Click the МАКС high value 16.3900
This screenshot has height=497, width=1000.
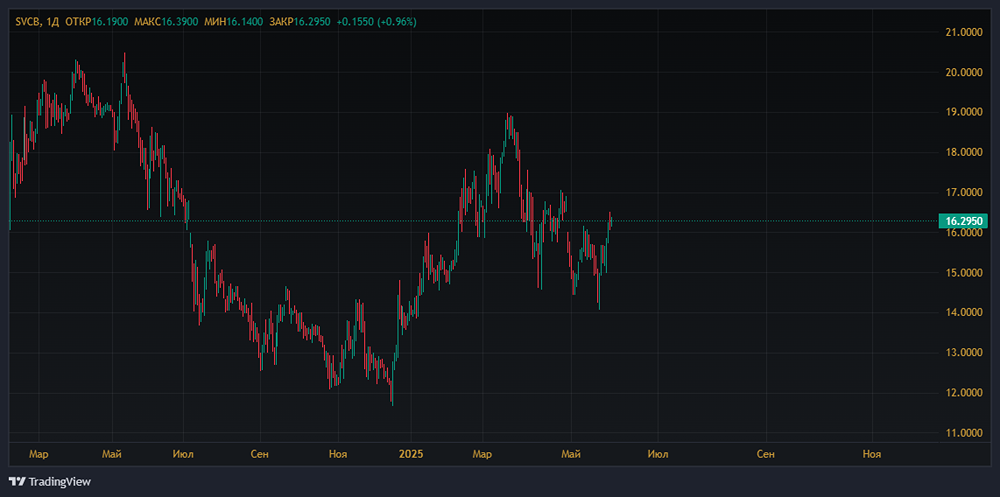pos(179,22)
